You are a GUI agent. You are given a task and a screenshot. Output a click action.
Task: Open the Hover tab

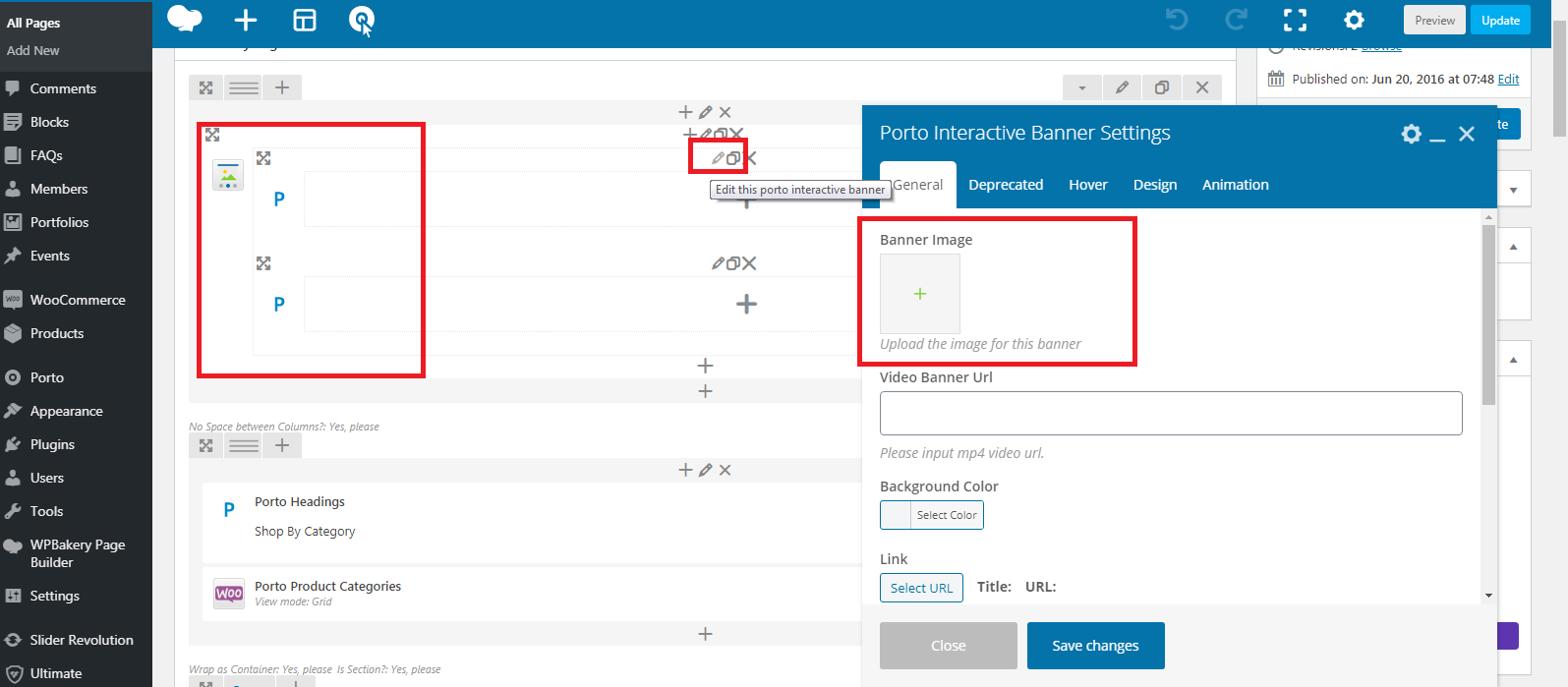pos(1088,185)
